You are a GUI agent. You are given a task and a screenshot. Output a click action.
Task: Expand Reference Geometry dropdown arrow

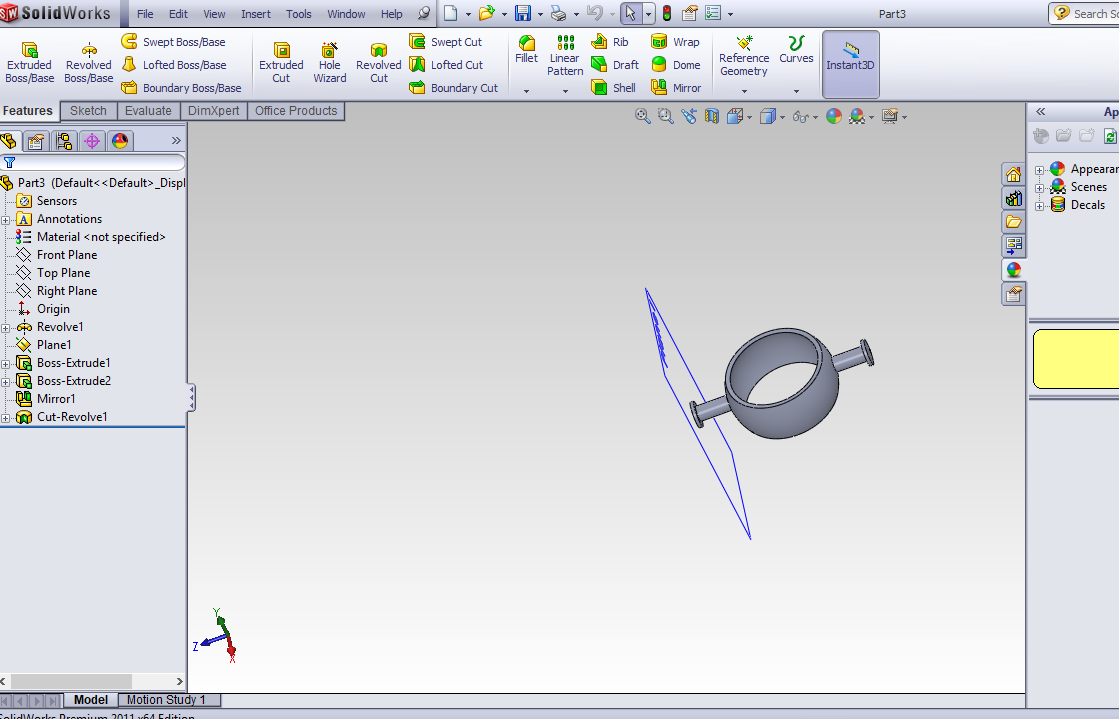pos(744,91)
